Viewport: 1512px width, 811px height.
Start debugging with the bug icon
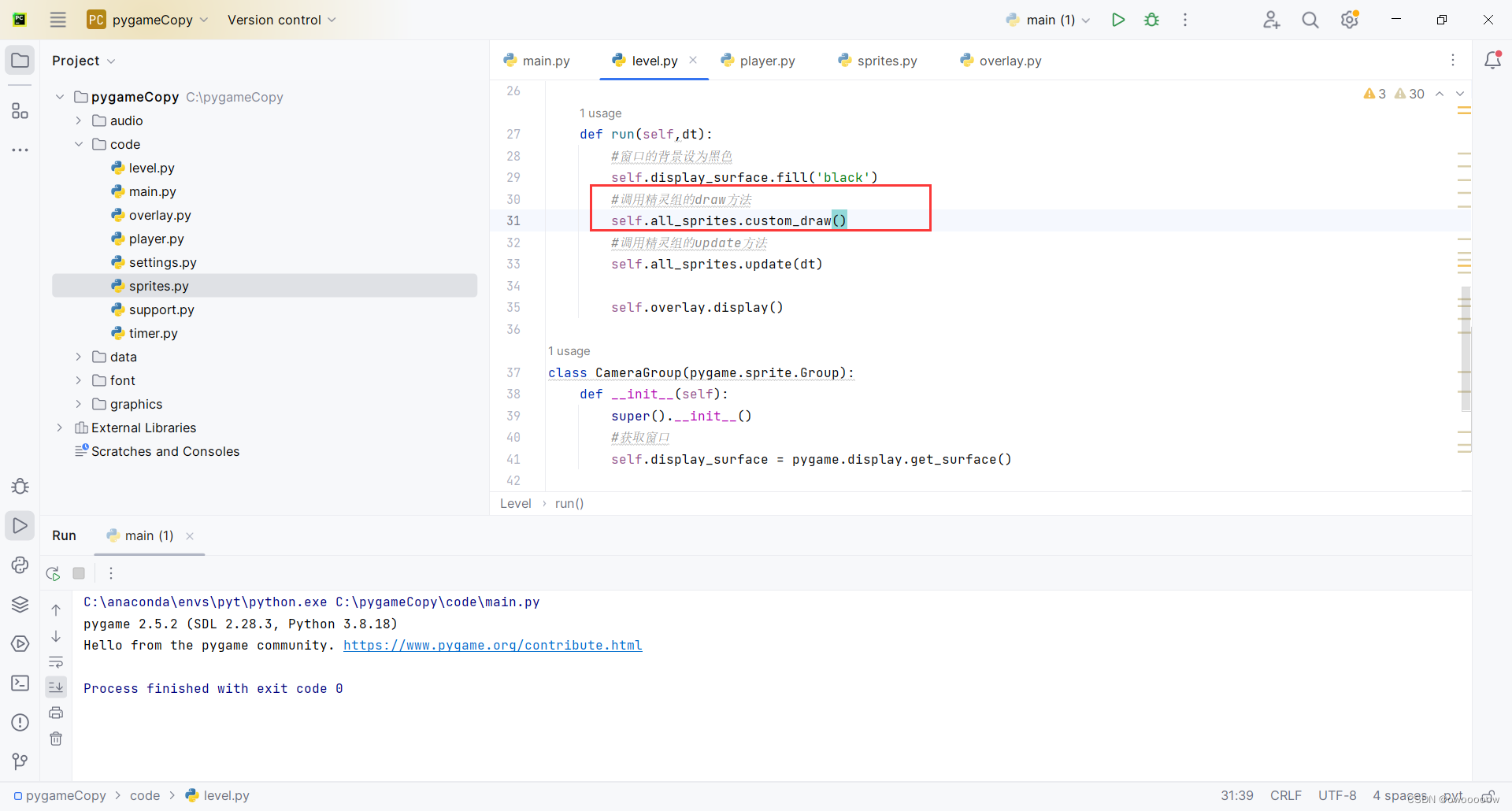tap(1151, 20)
